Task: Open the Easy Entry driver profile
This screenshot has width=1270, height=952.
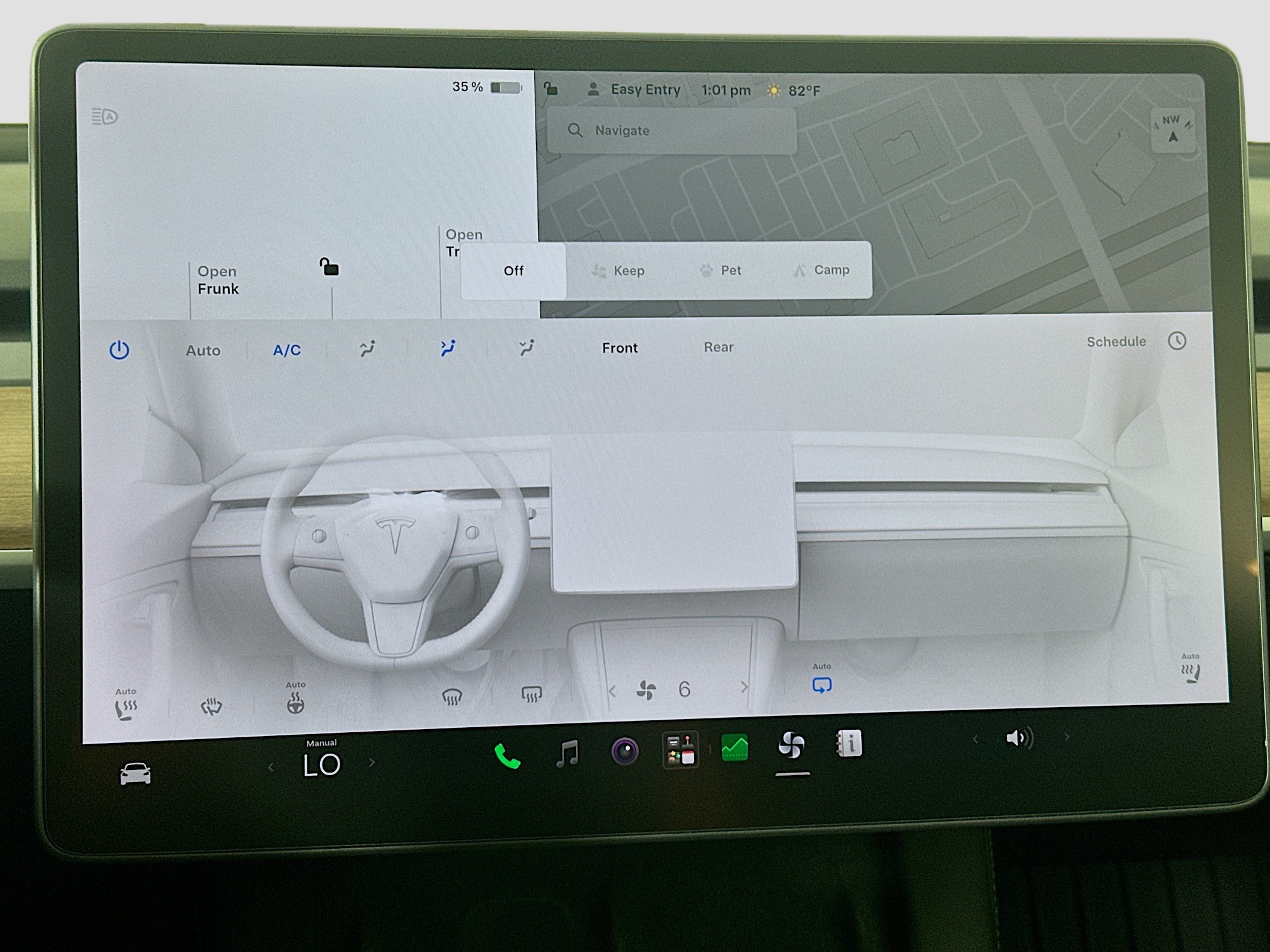Action: [634, 89]
